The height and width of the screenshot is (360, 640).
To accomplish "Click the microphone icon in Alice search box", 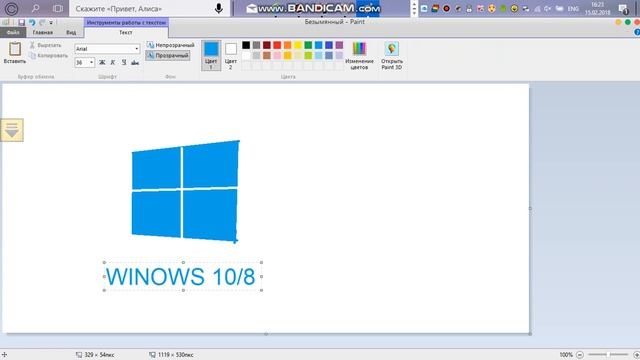I will (219, 8).
